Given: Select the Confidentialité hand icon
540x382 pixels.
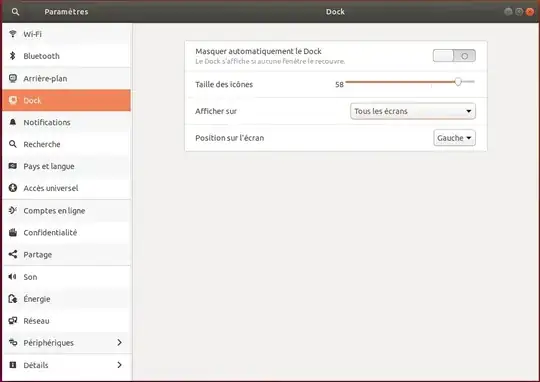Looking at the screenshot, I should click(x=13, y=232).
